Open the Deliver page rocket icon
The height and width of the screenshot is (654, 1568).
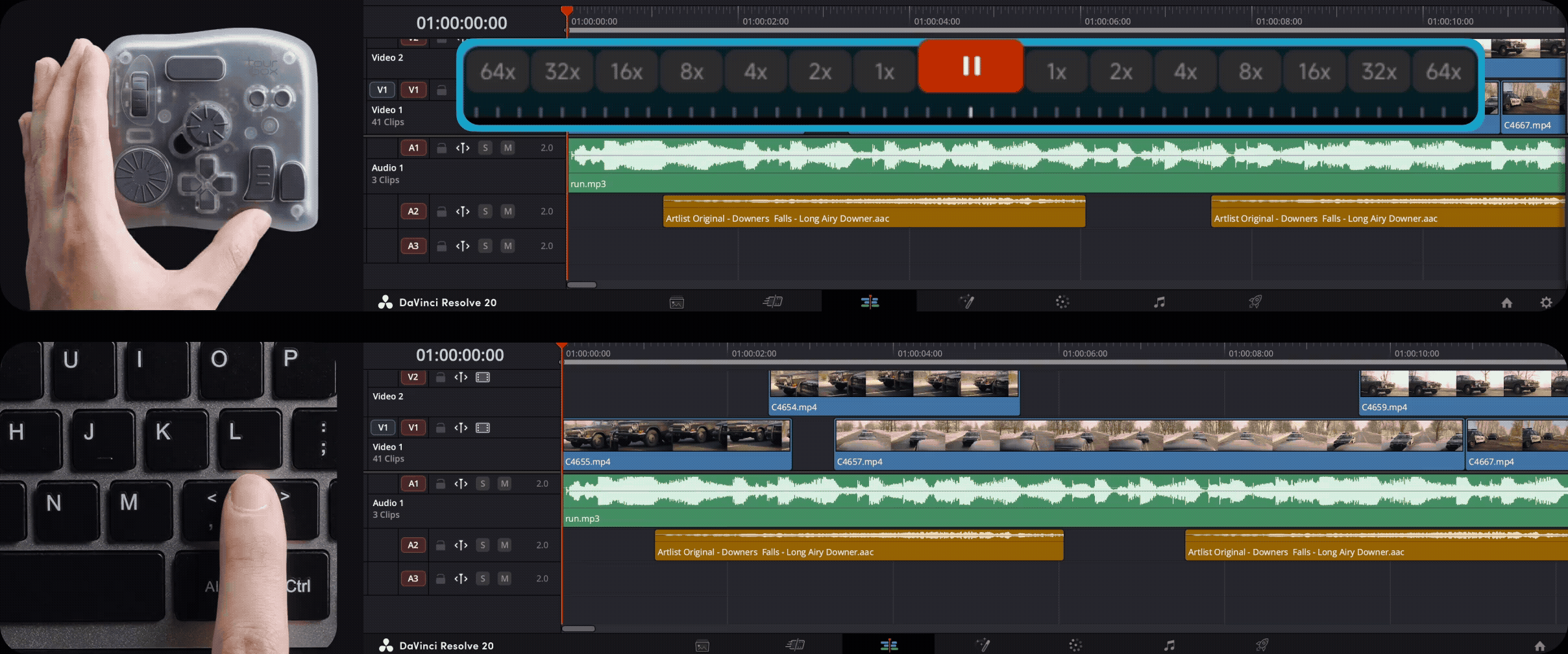pos(1255,301)
